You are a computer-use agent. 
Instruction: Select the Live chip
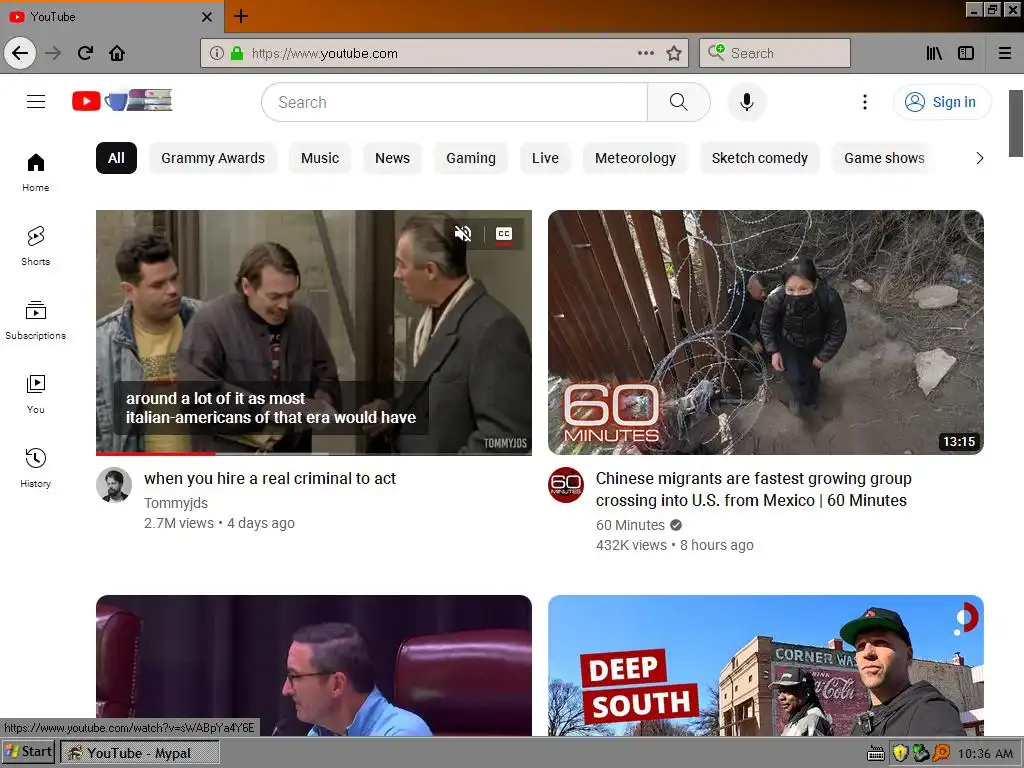(545, 158)
